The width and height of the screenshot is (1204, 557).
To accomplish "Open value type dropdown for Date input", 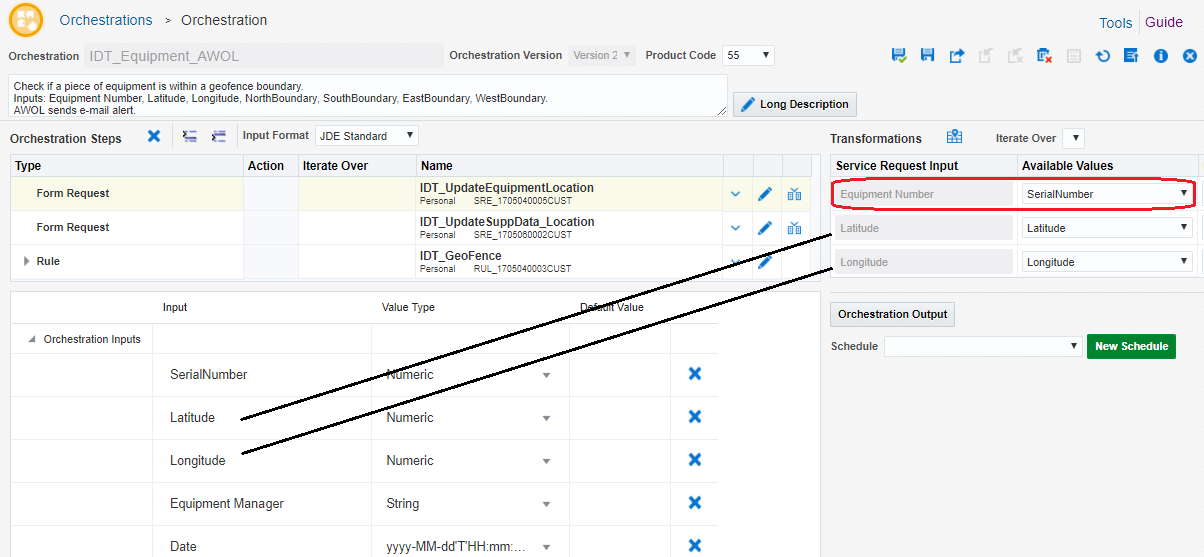I will point(547,547).
